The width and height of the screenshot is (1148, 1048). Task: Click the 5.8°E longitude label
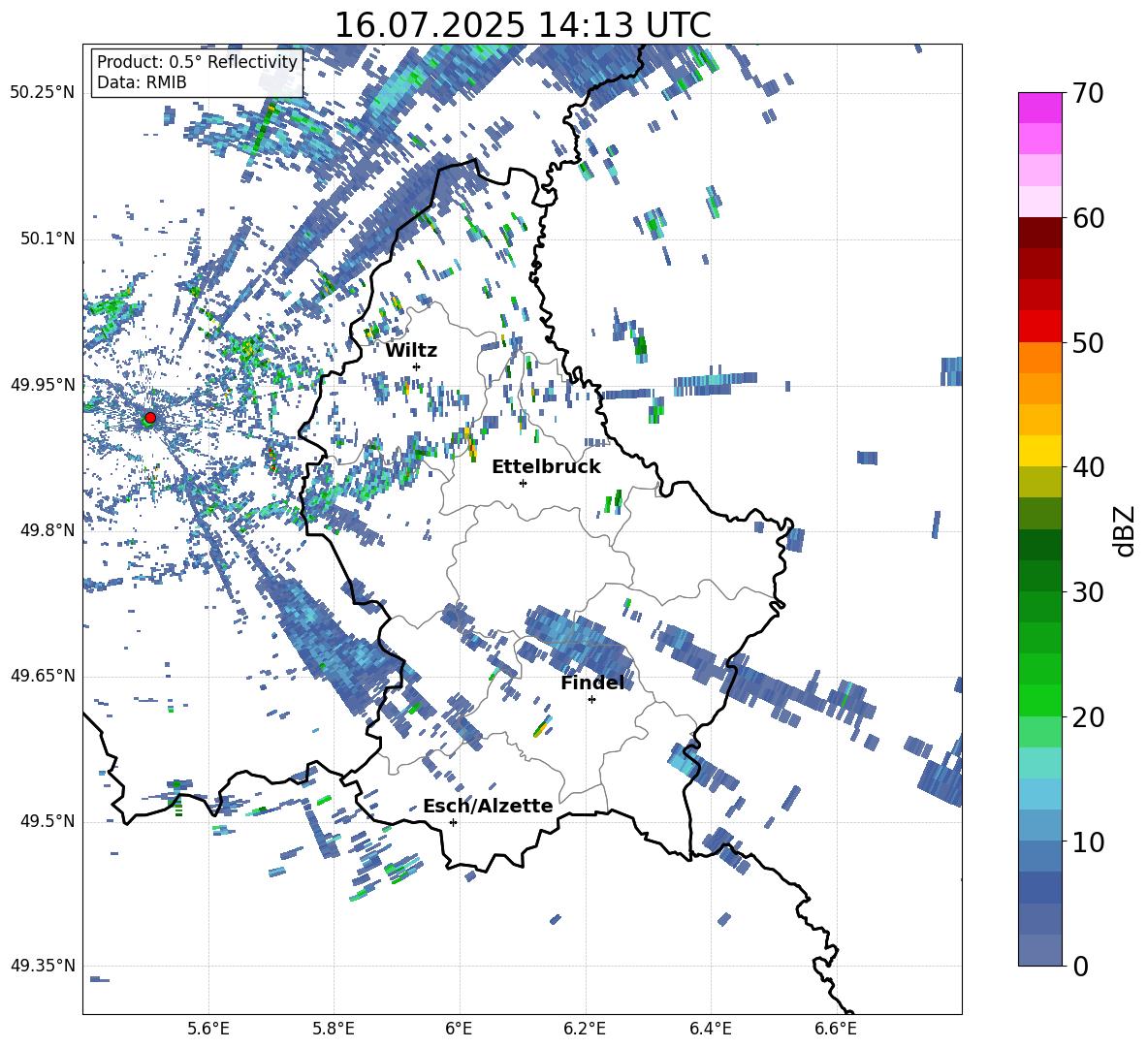[334, 1029]
